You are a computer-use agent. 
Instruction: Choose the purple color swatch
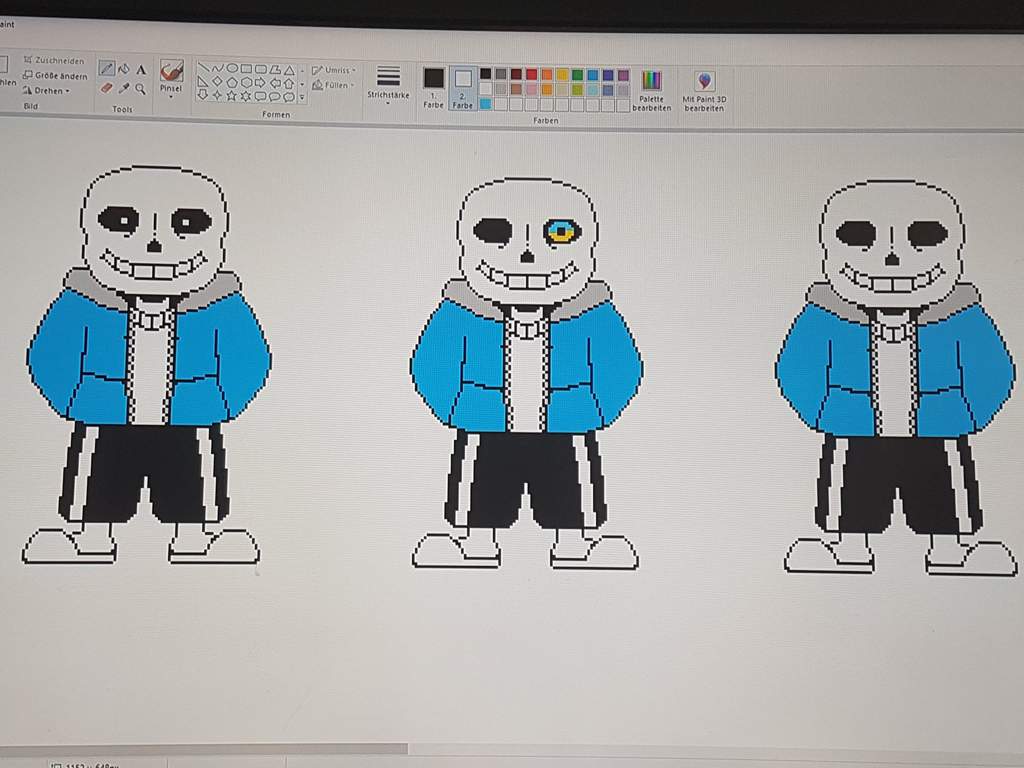click(623, 76)
